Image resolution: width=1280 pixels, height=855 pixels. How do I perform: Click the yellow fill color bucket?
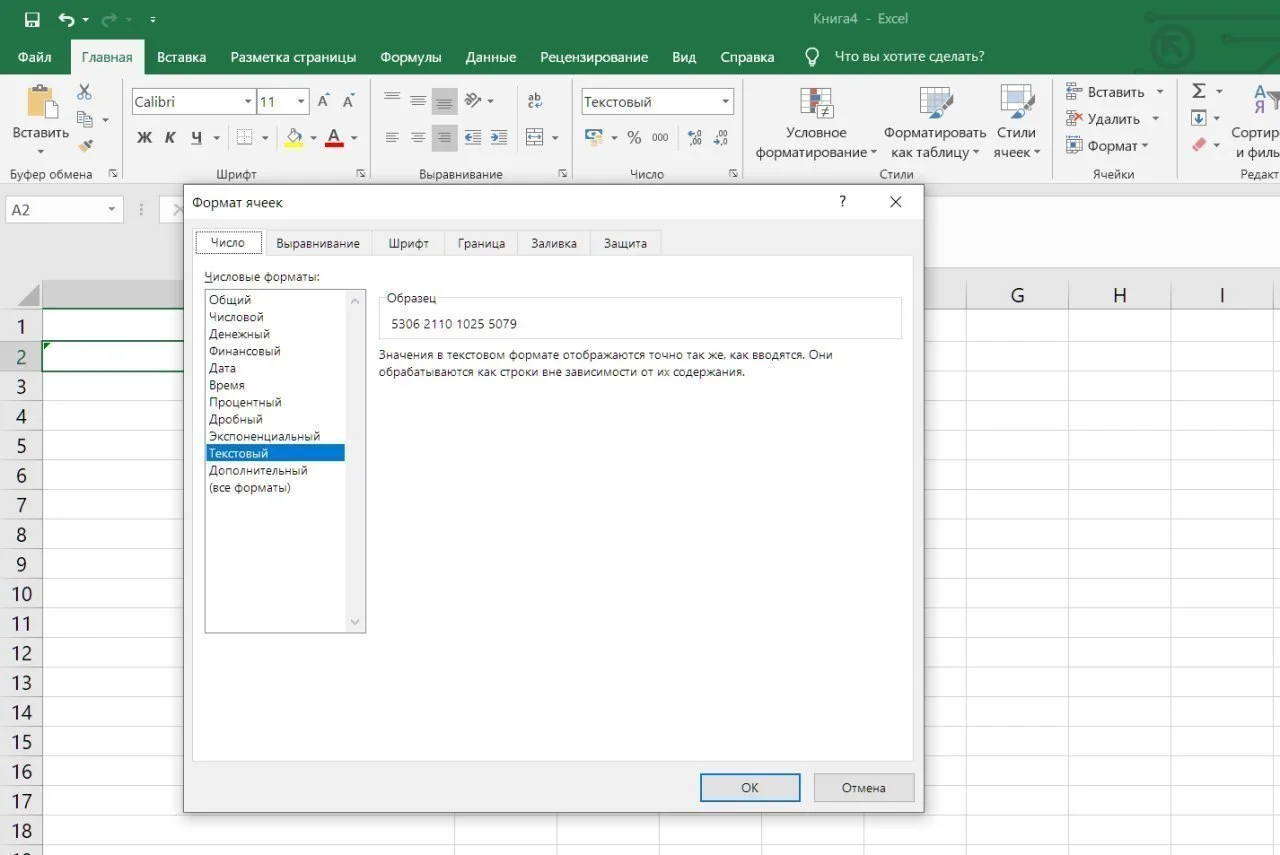(x=293, y=137)
